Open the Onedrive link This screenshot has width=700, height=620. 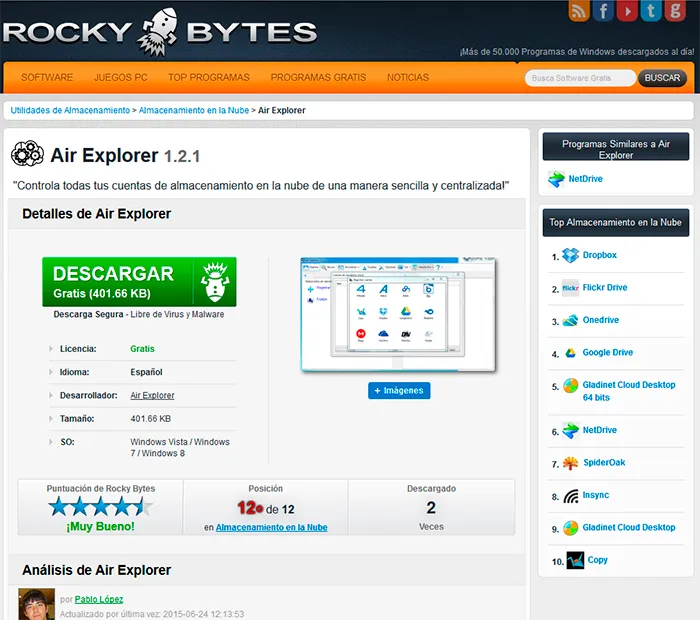pyautogui.click(x=601, y=320)
